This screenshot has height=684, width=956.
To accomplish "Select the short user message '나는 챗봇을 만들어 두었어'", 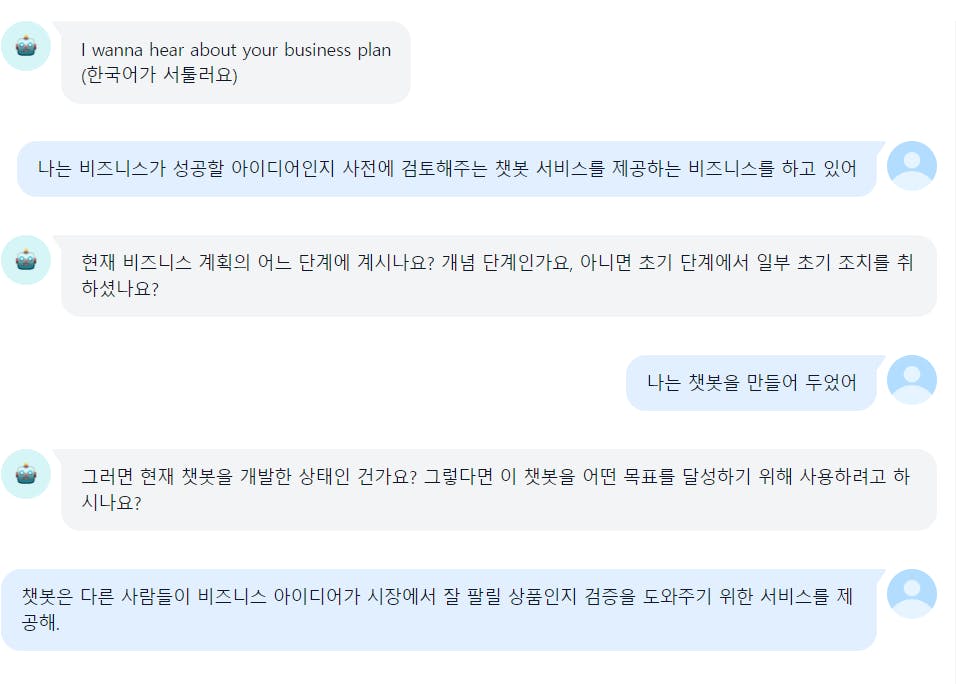I will coord(751,382).
